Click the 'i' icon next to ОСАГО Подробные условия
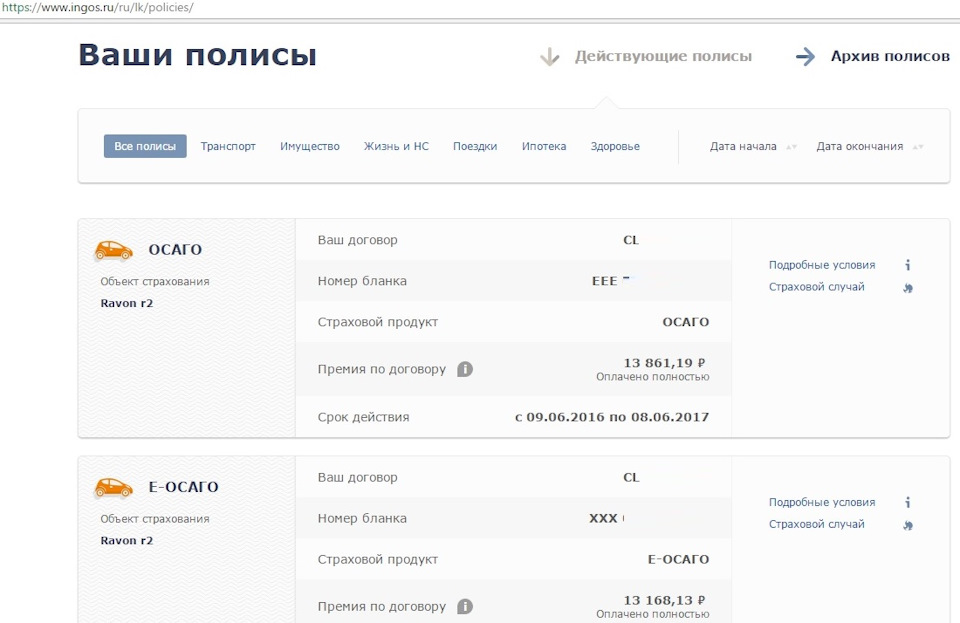 (x=908, y=265)
